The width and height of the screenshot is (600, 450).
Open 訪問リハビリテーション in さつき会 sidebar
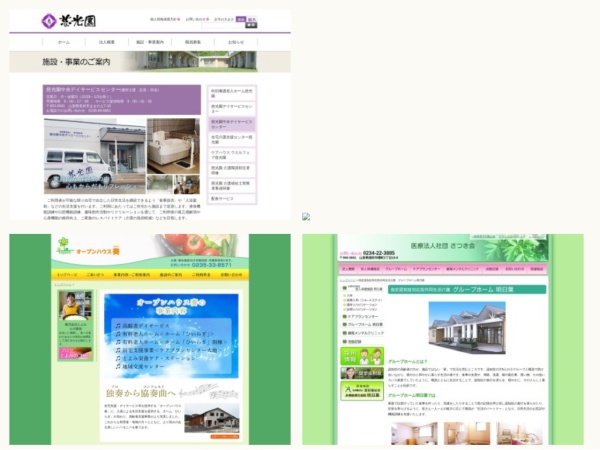pos(362,309)
